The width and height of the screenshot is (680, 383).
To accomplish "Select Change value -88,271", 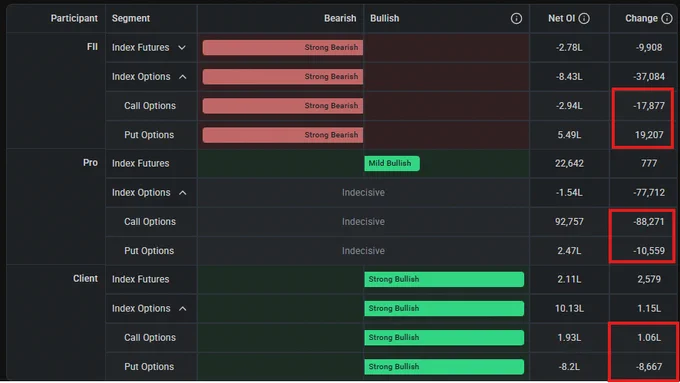I will [649, 222].
